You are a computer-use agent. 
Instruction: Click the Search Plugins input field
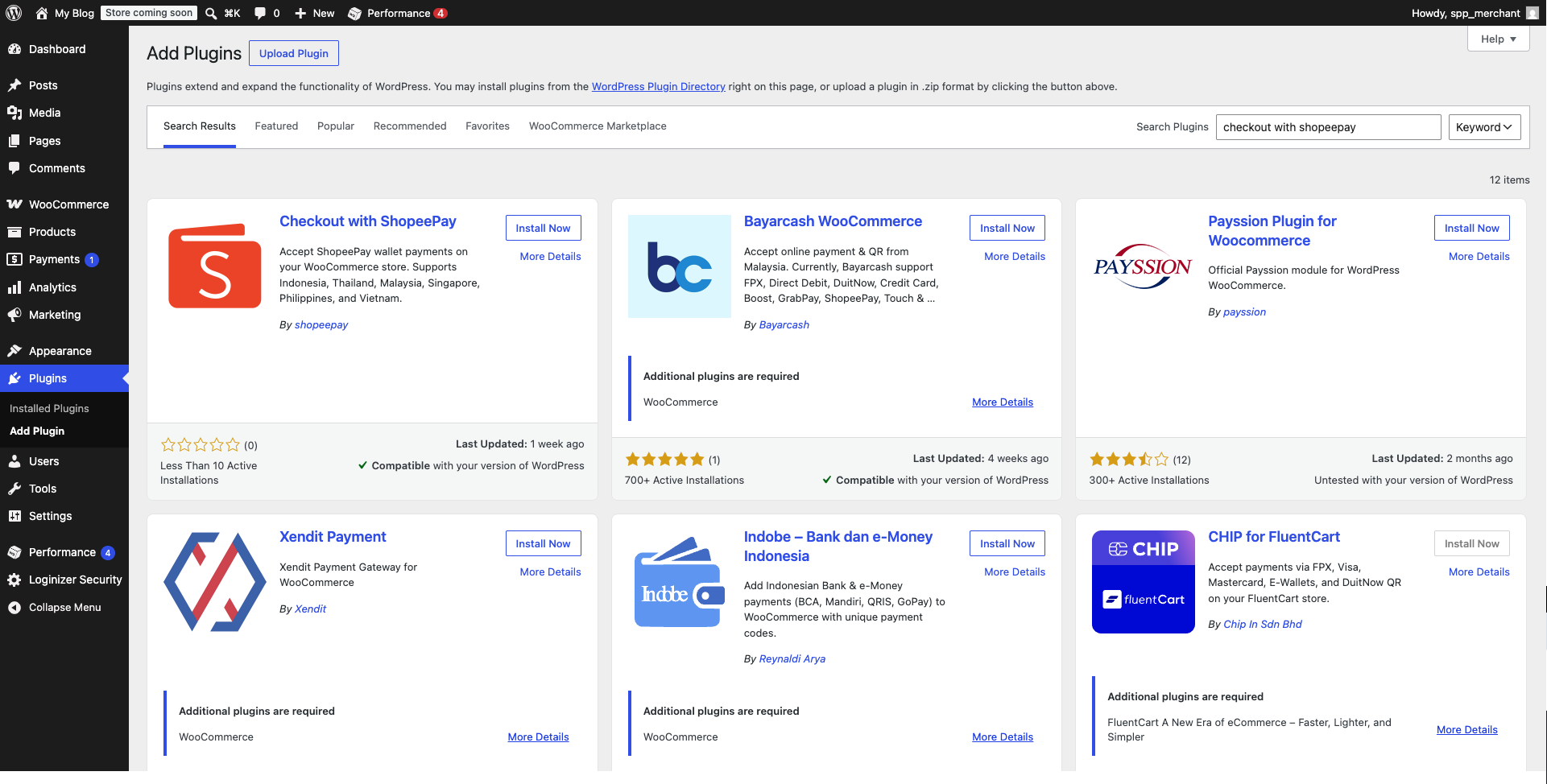pyautogui.click(x=1329, y=127)
